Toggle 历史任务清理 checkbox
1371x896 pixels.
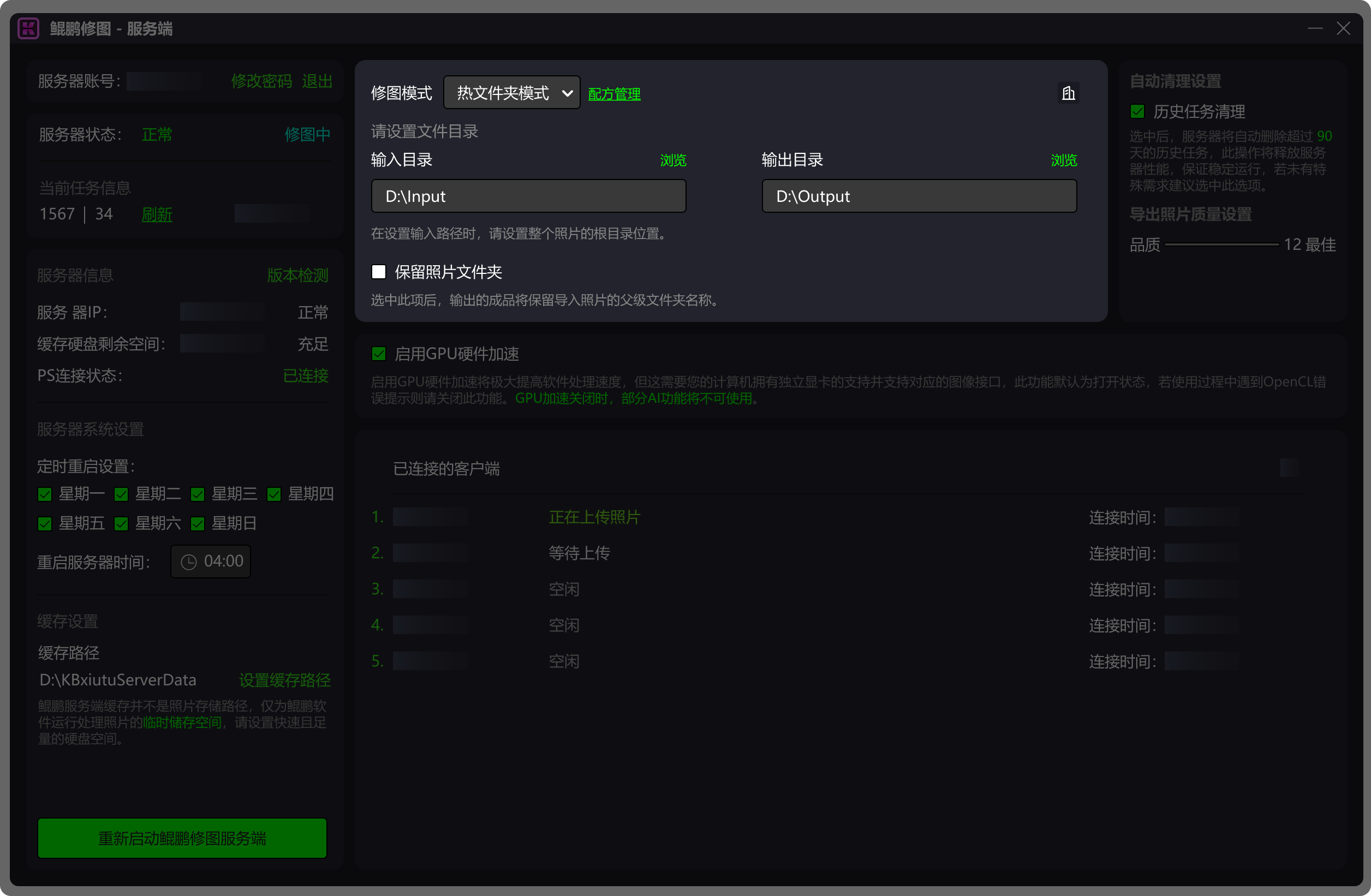1137,111
